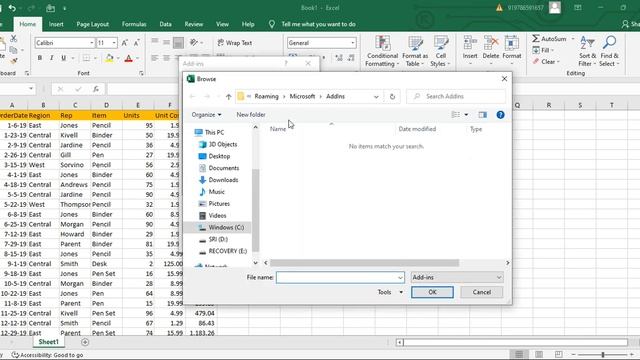Switch to the Page Layout tab
The height and width of the screenshot is (360, 640).
coord(93,24)
